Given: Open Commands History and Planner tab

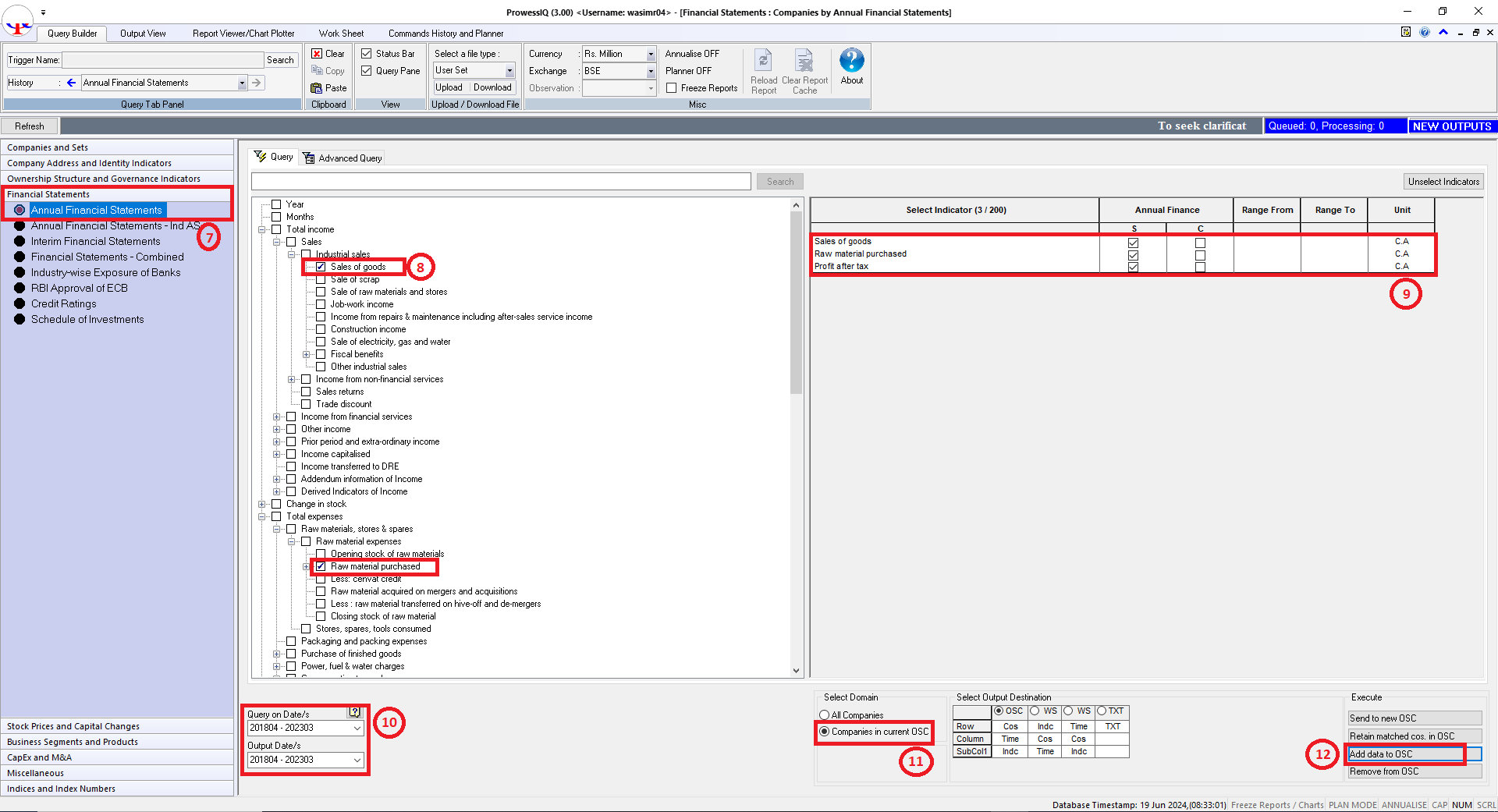Looking at the screenshot, I should pyautogui.click(x=445, y=34).
